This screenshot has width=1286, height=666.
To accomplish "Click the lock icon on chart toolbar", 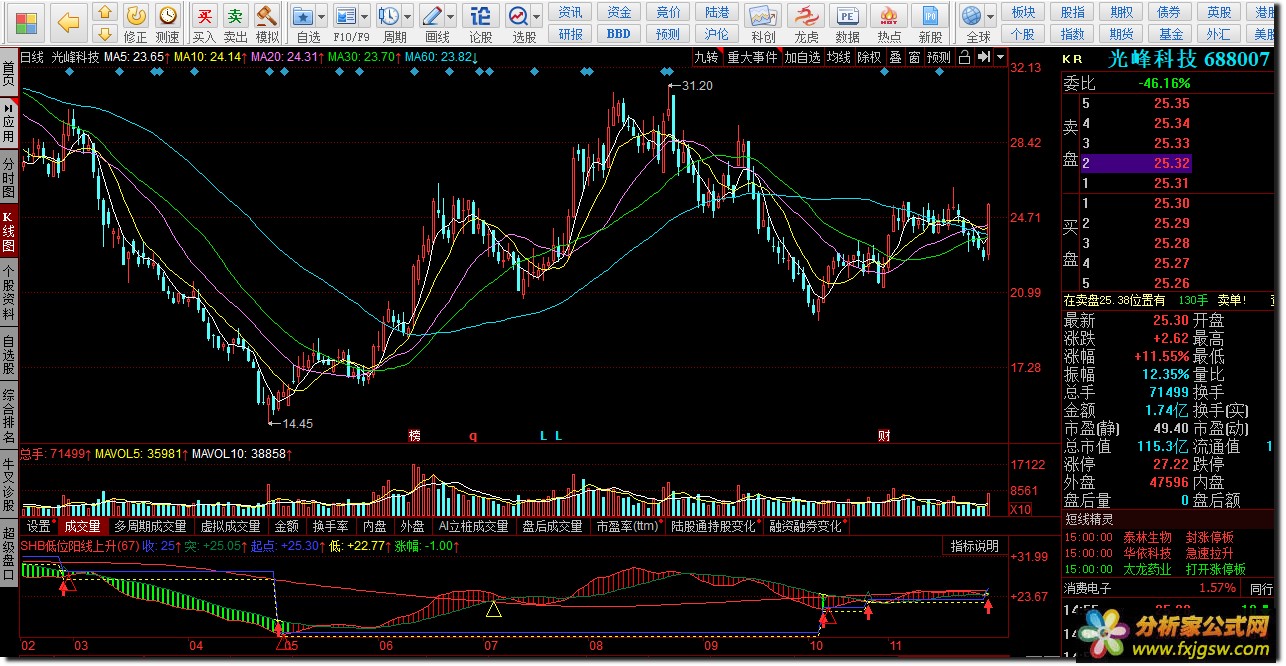I will coord(963,57).
